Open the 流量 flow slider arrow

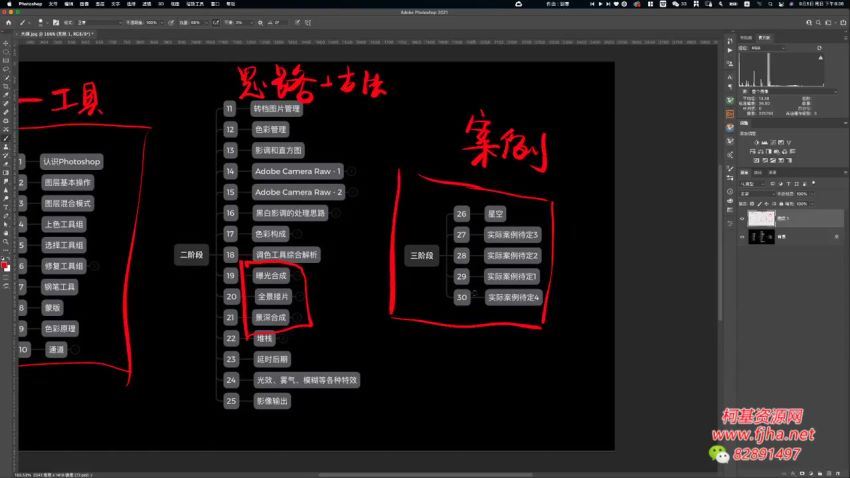coord(207,23)
